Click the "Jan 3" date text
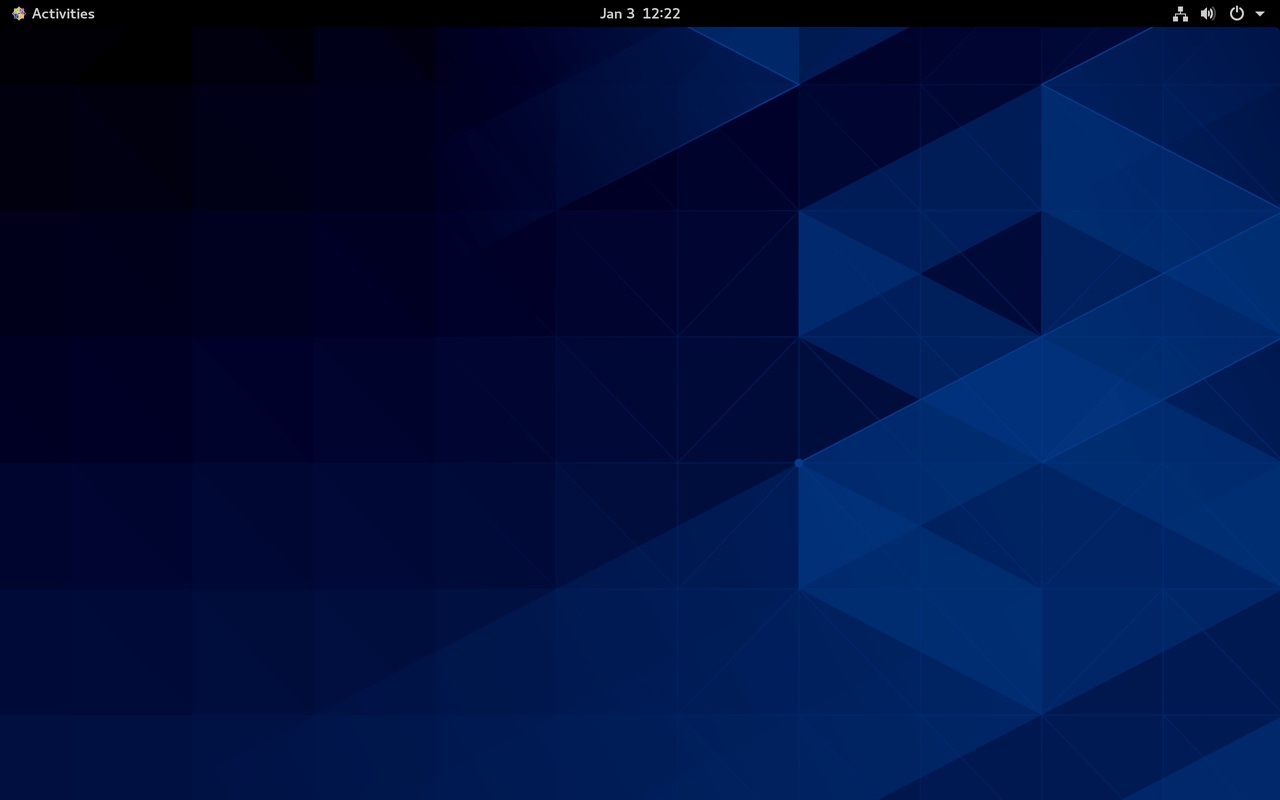Viewport: 1280px width, 800px height. [x=617, y=14]
